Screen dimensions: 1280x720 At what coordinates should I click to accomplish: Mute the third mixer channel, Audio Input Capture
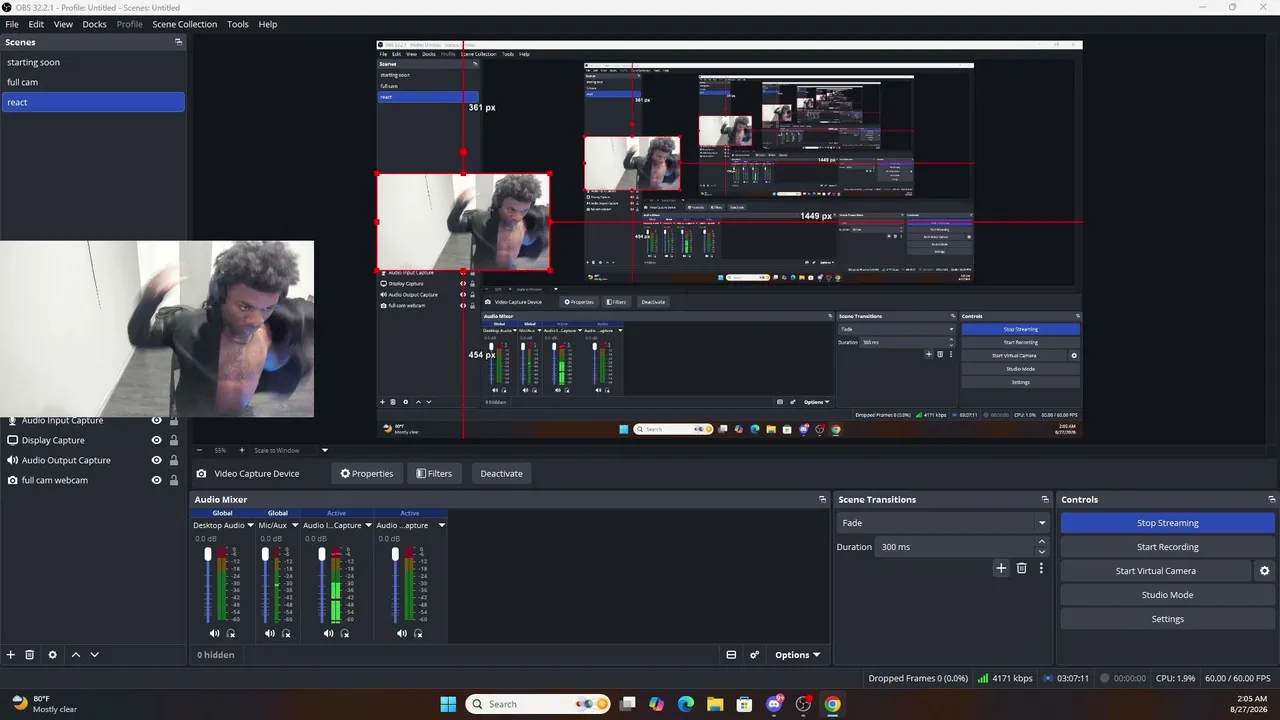pyautogui.click(x=328, y=633)
